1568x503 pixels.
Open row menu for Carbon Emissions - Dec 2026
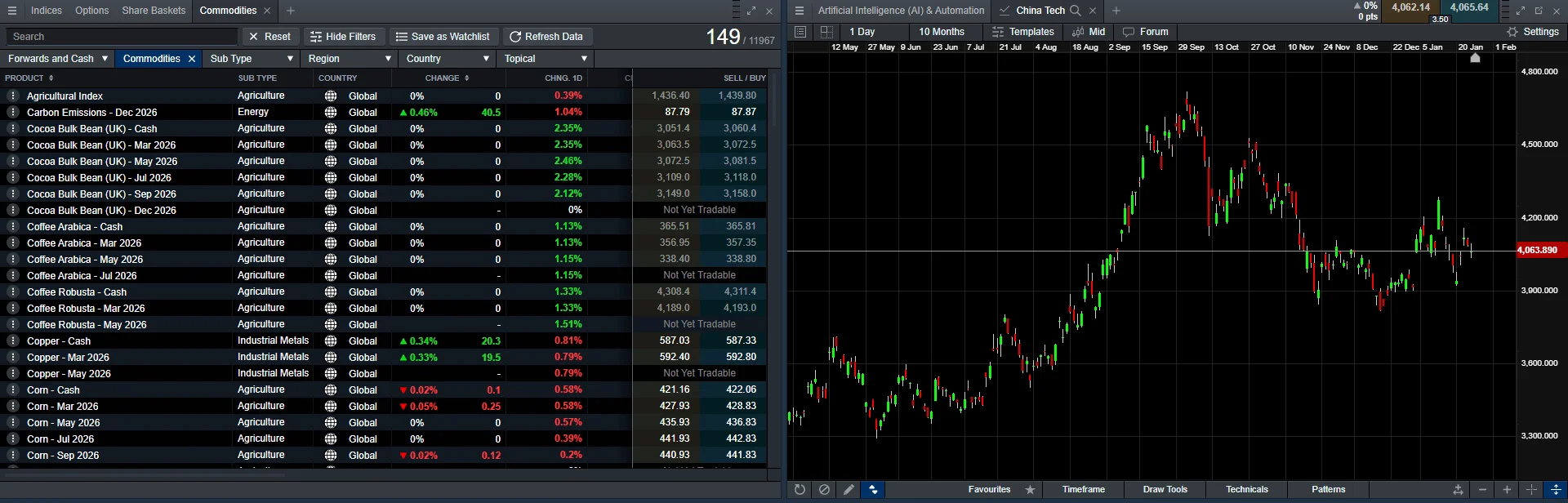pyautogui.click(x=12, y=112)
